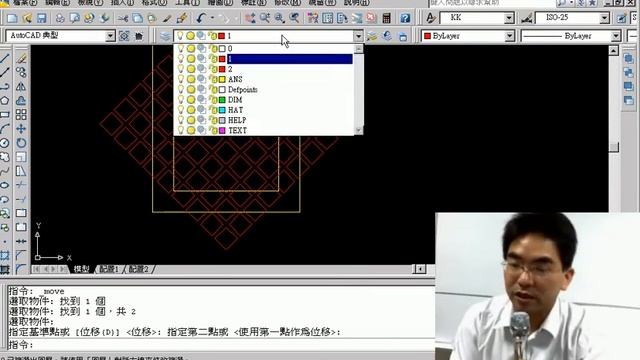Click the first-tab navigation arrow

pyautogui.click(x=36, y=269)
